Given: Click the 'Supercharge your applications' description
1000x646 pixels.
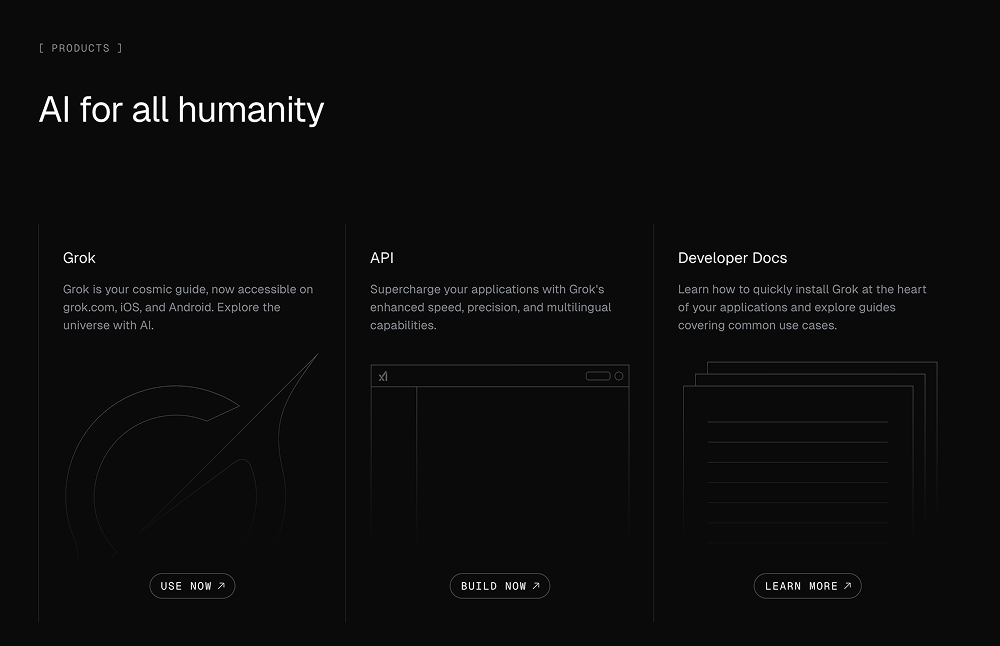Looking at the screenshot, I should 490,307.
